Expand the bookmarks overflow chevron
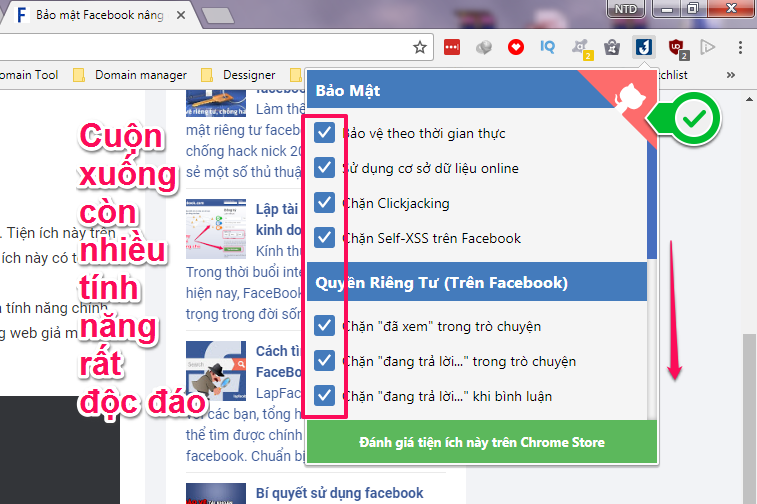Viewport: 757px width, 504px height. (x=730, y=75)
